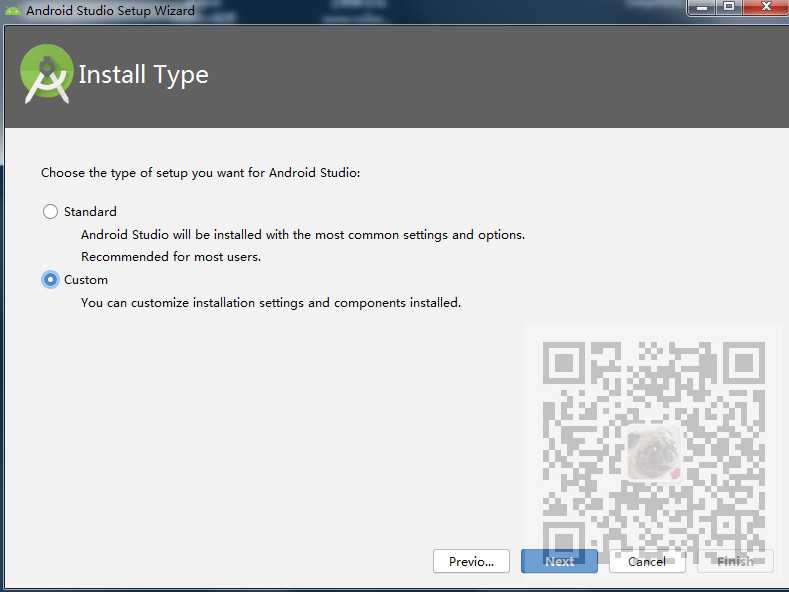Image resolution: width=789 pixels, height=592 pixels.
Task: Select the Custom install type radio button
Action: tap(50, 279)
